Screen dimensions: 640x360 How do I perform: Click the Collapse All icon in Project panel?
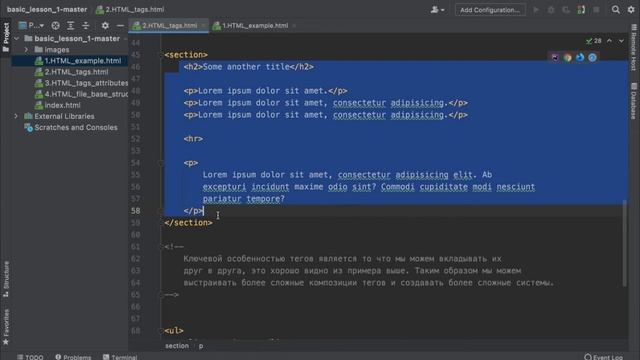86,26
